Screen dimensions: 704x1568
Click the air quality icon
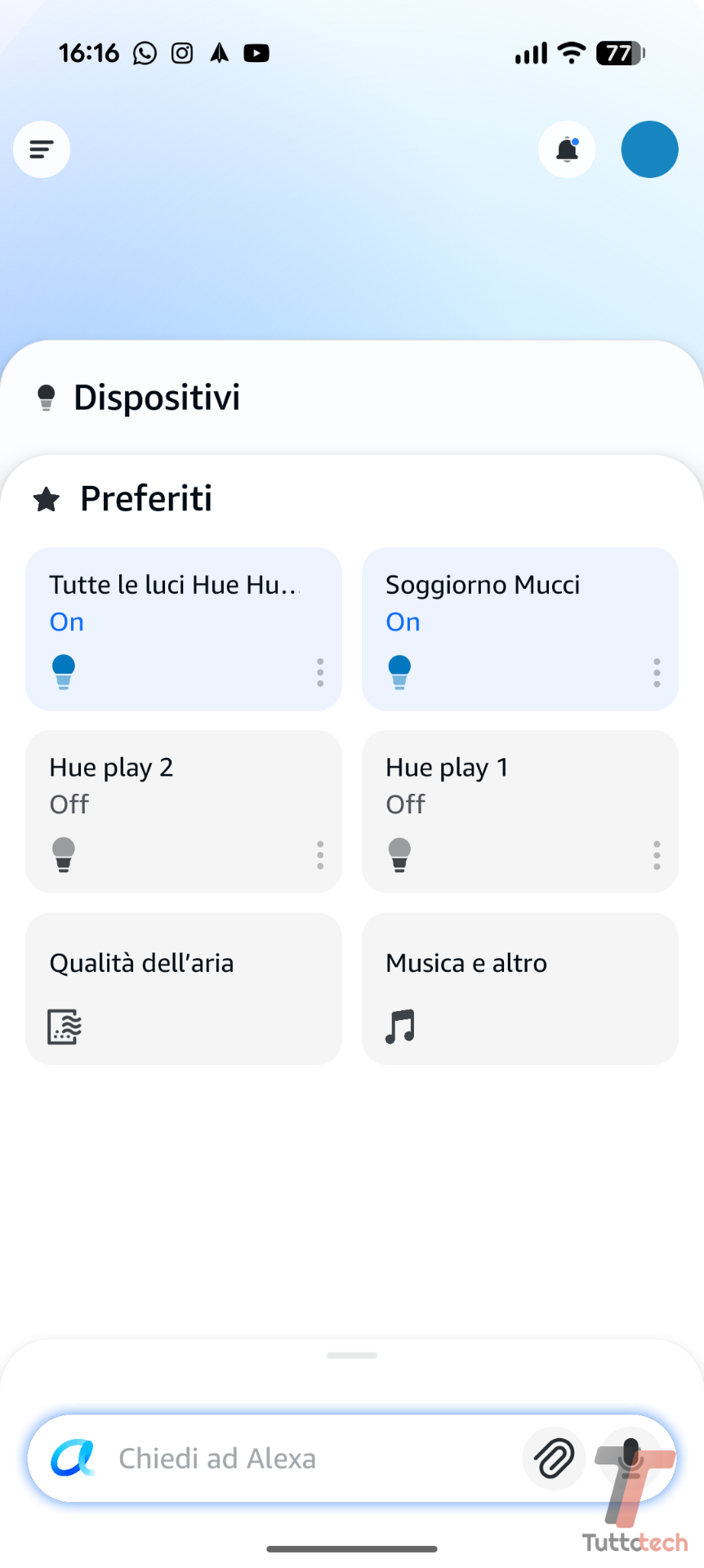[65, 1027]
